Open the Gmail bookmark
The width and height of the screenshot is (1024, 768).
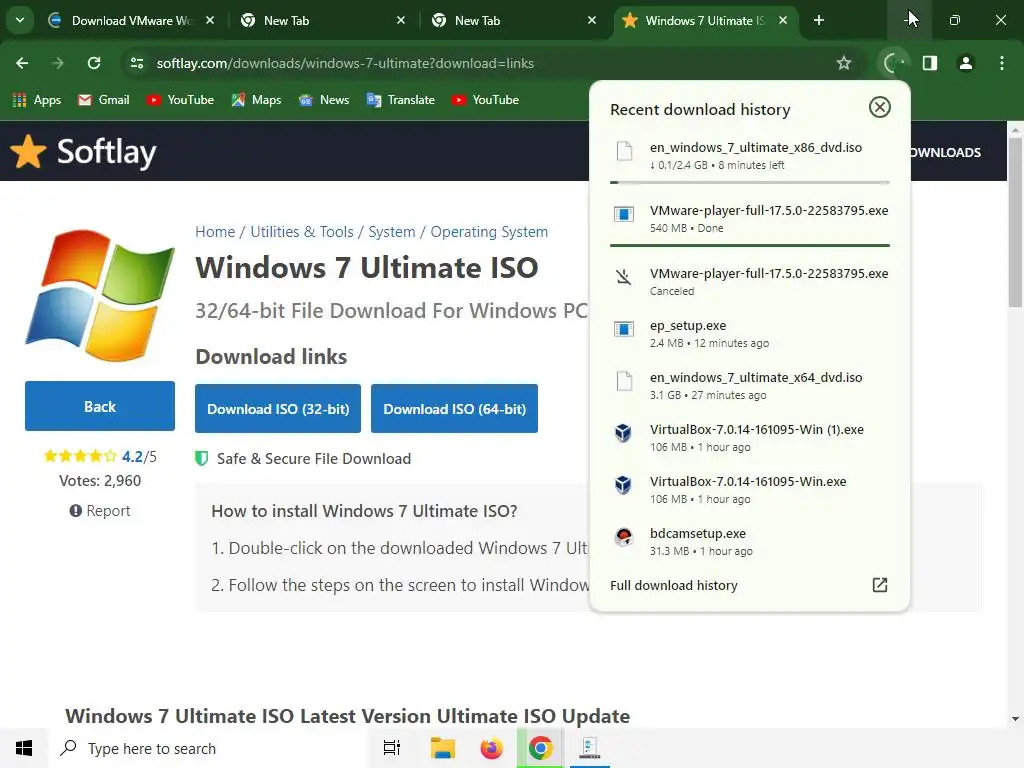pyautogui.click(x=104, y=100)
